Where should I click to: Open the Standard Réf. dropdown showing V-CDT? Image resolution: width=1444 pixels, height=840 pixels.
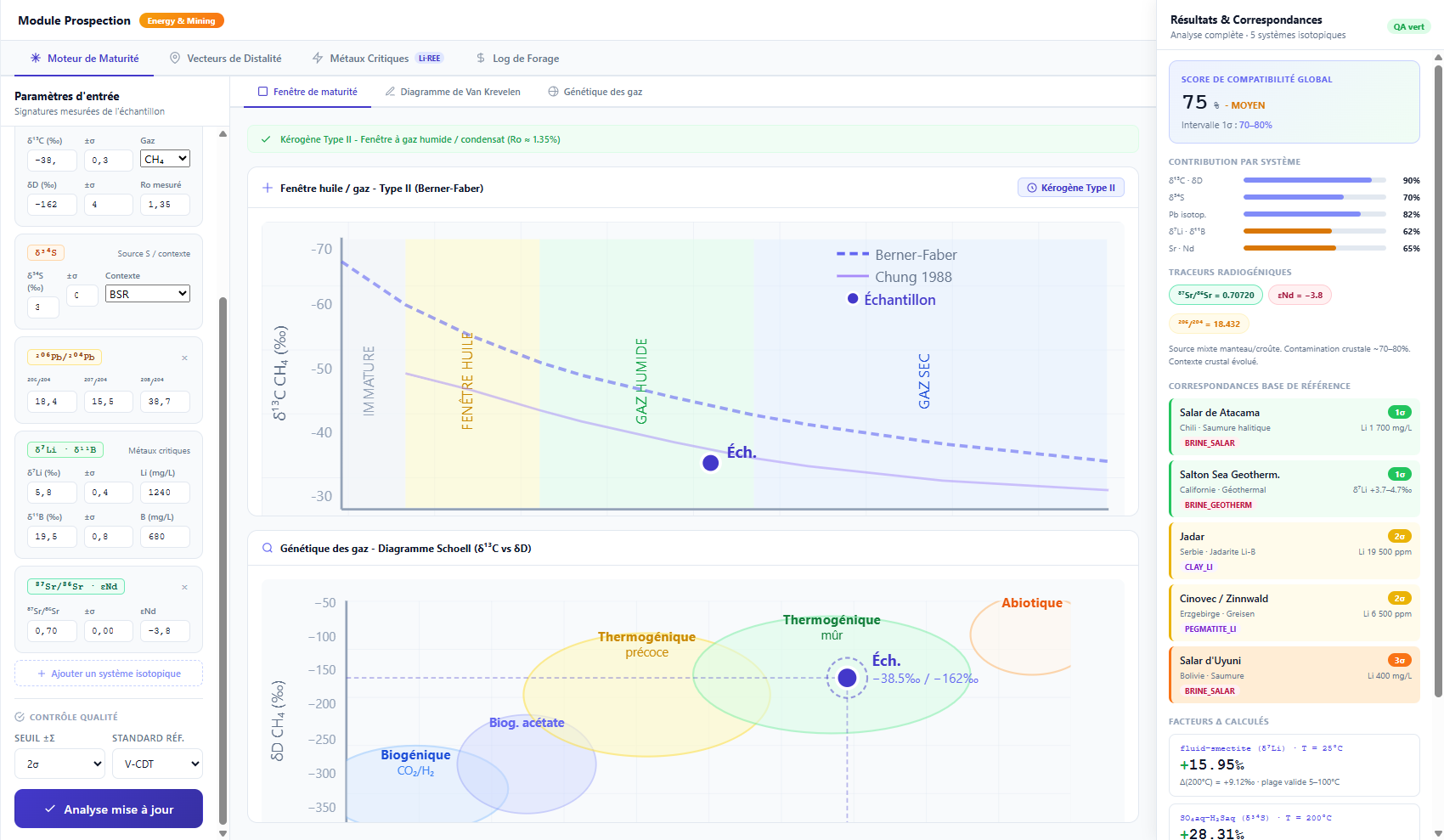pos(157,764)
